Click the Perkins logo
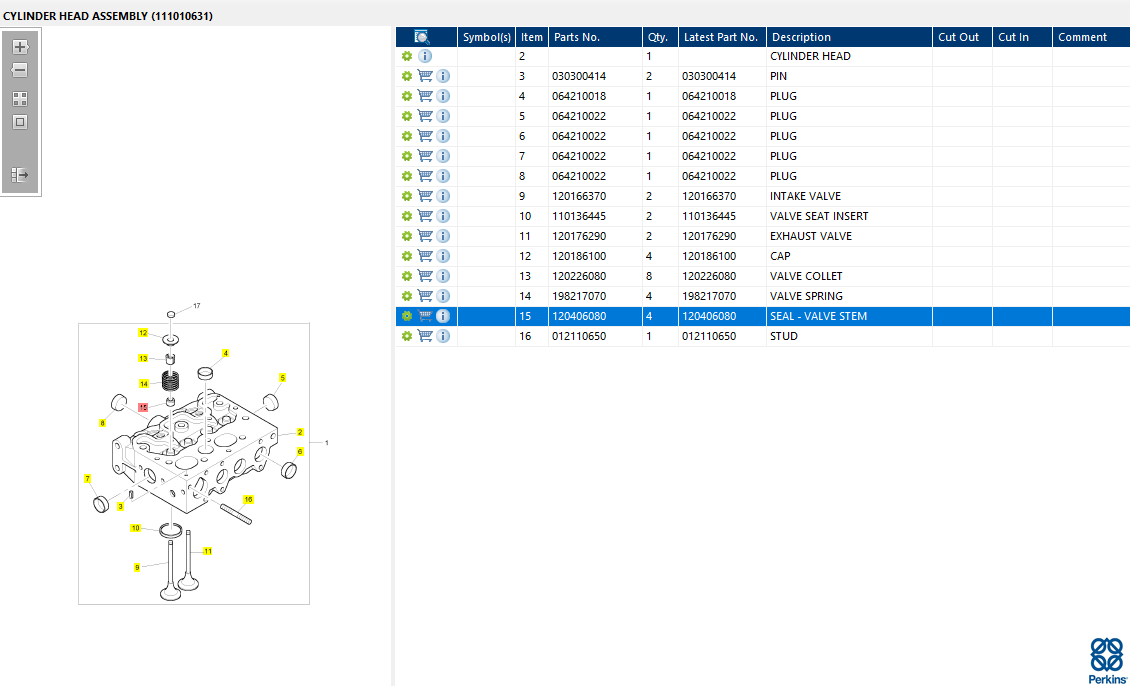This screenshot has width=1130, height=686. click(x=1106, y=660)
